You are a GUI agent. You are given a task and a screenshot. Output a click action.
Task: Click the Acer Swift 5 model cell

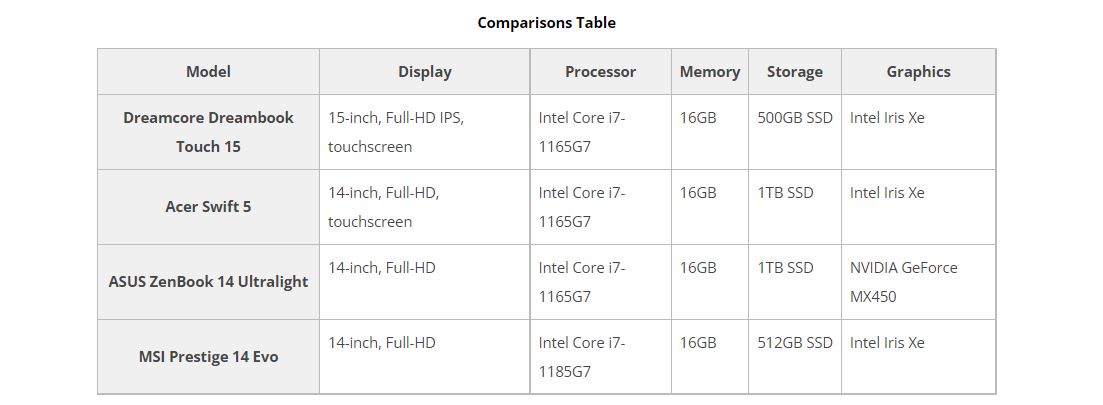click(x=208, y=207)
